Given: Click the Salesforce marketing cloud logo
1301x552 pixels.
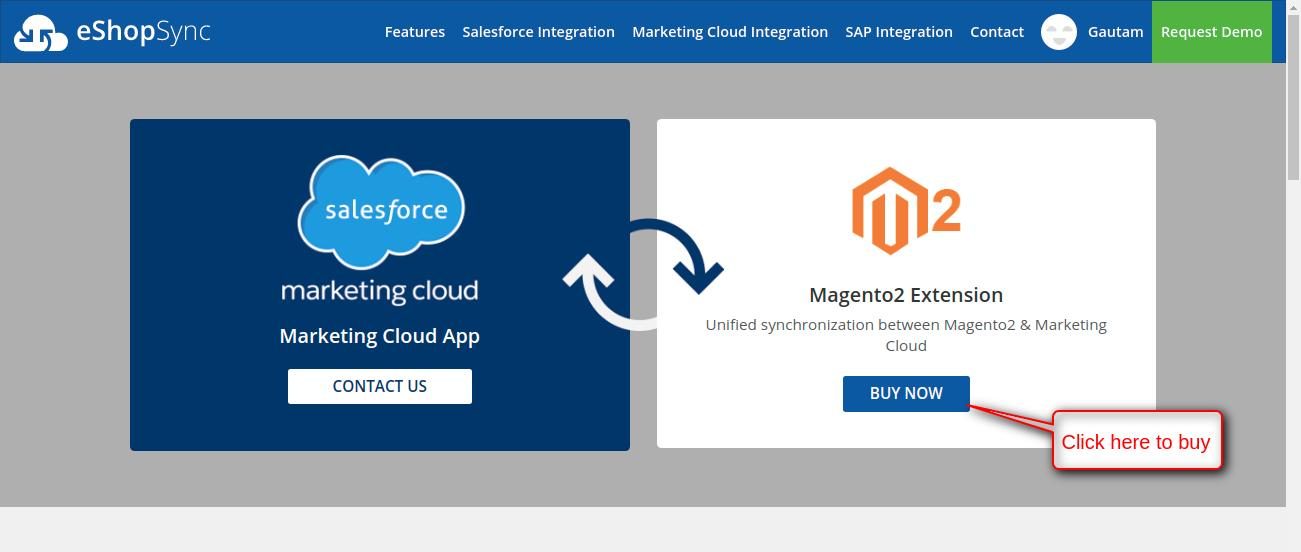Looking at the screenshot, I should 380,230.
